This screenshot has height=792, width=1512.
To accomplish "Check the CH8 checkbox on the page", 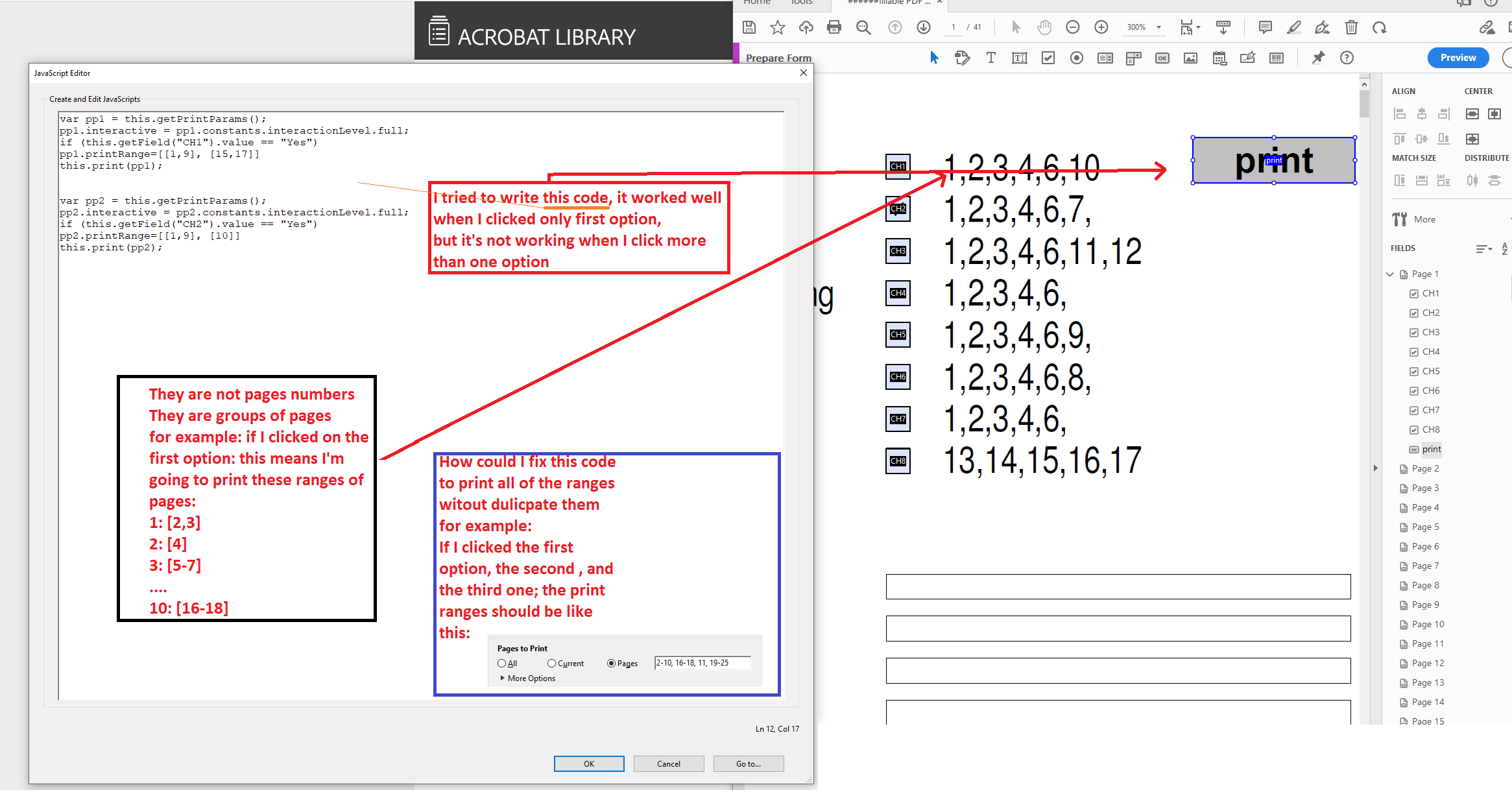I will (x=898, y=461).
